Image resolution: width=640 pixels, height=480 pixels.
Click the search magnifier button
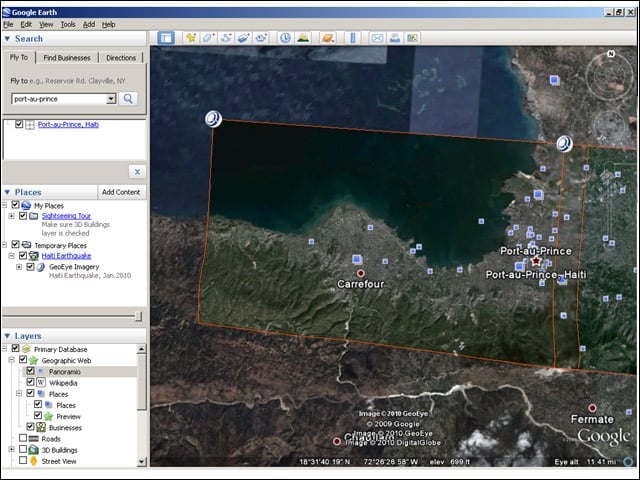tap(128, 99)
